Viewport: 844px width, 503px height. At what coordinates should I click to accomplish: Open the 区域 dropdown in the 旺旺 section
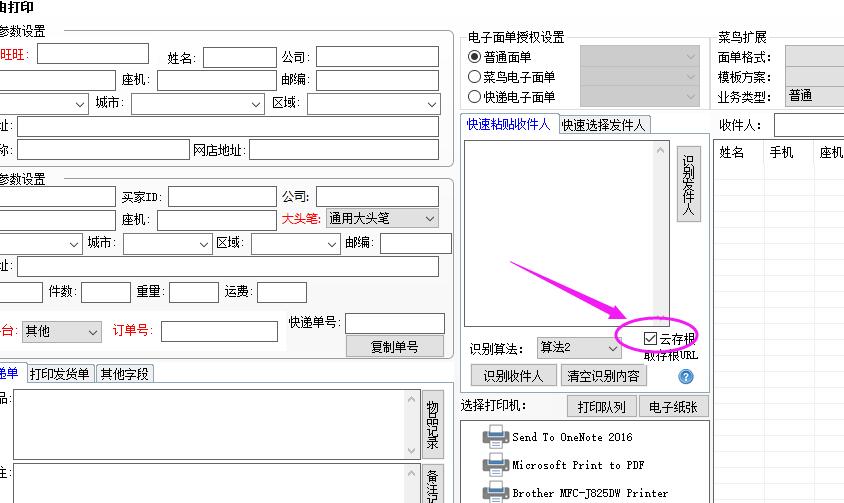(374, 104)
